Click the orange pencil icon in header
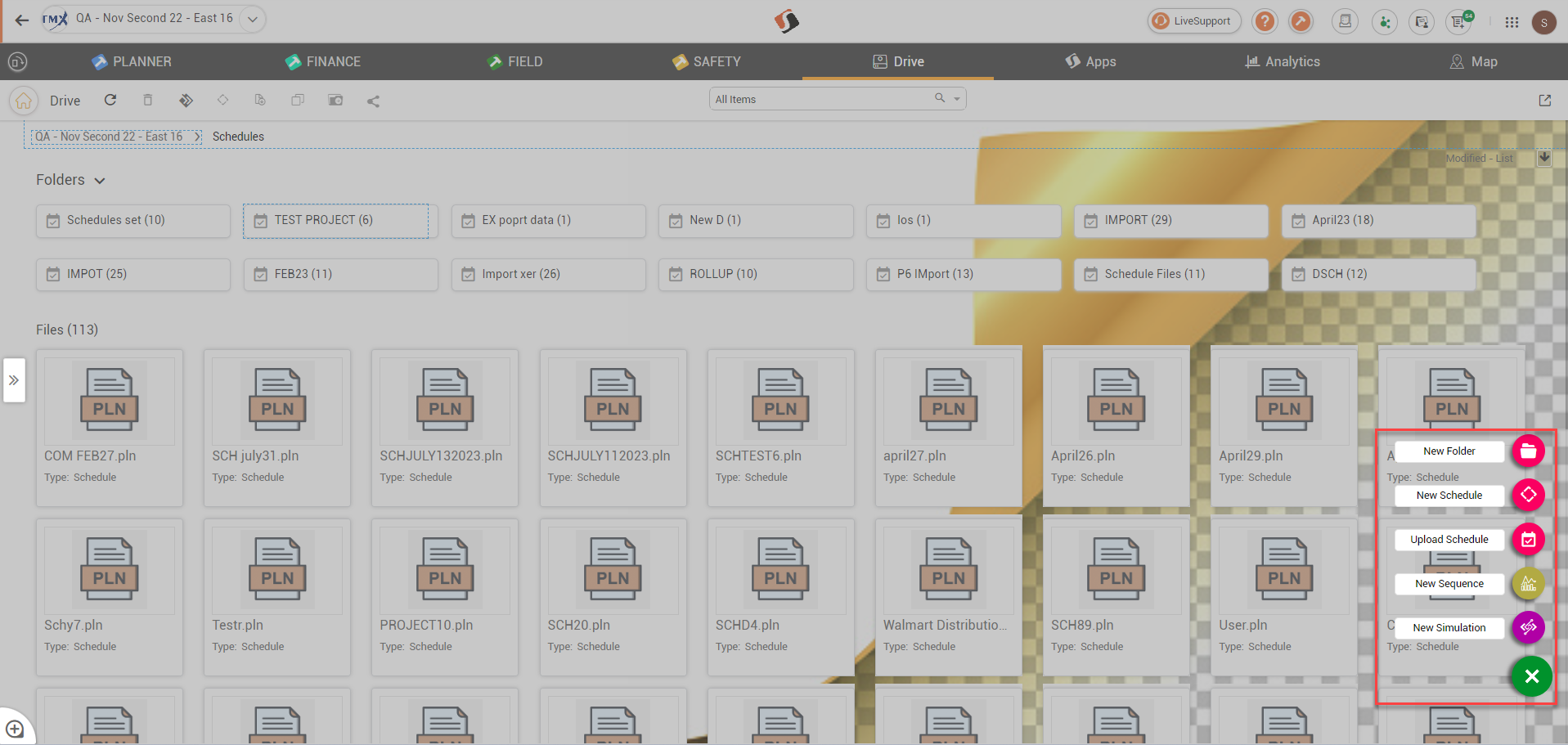This screenshot has height=745, width=1568. point(1301,21)
